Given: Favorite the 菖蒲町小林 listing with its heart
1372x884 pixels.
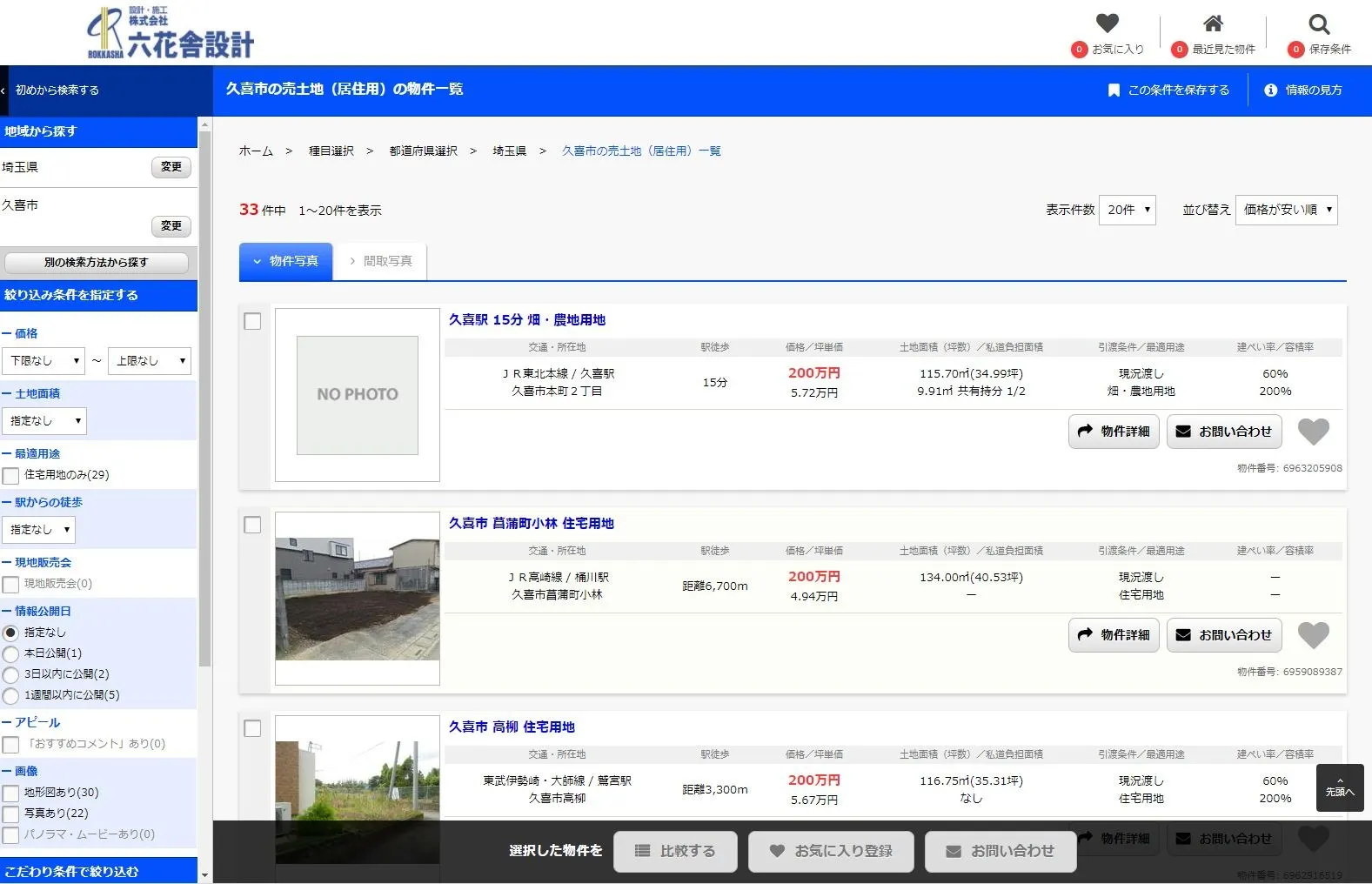Looking at the screenshot, I should [1313, 635].
